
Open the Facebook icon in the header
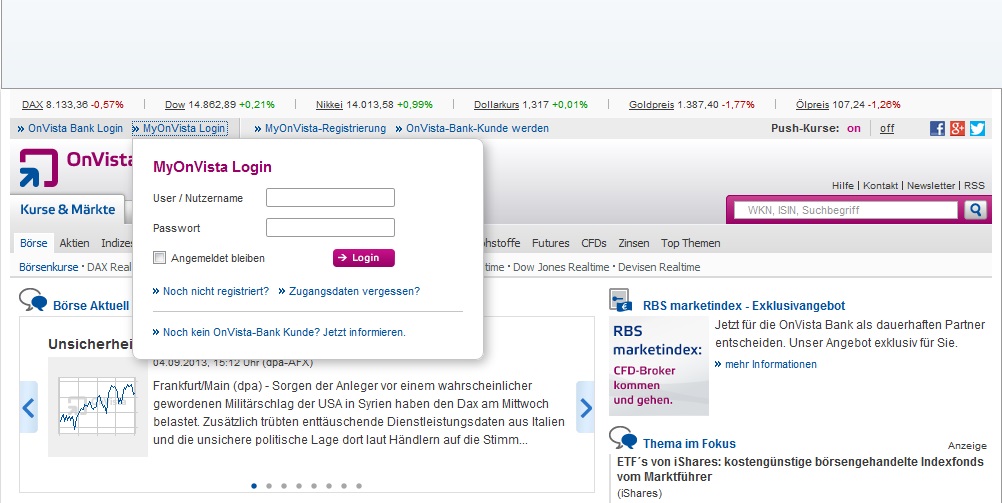937,128
